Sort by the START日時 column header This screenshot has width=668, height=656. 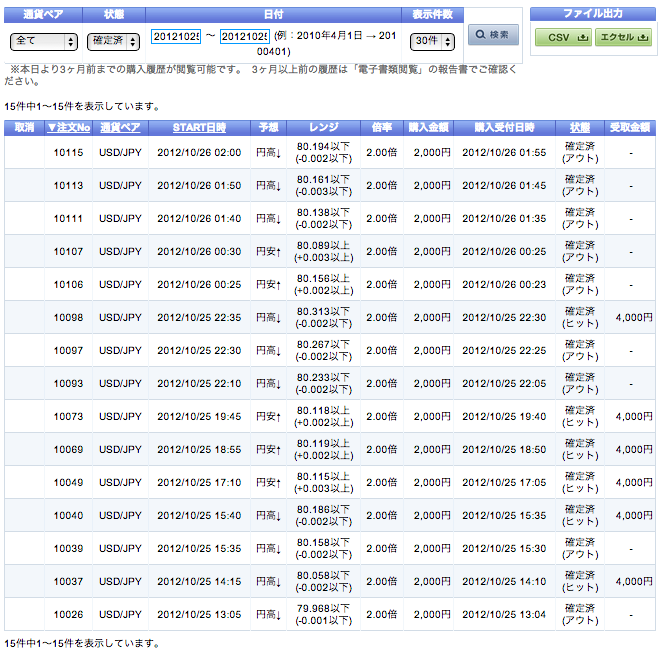click(x=199, y=128)
